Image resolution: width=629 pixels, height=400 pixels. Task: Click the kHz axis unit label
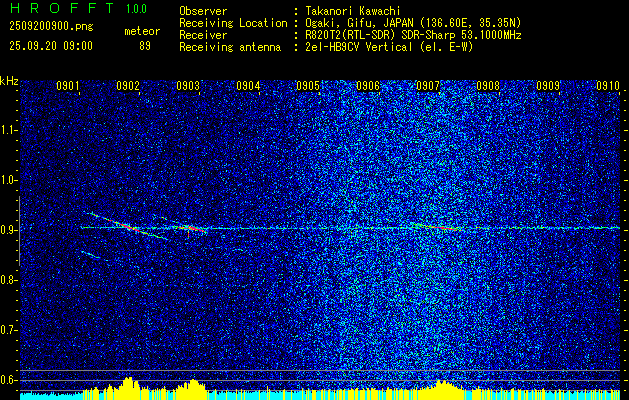click(9, 81)
